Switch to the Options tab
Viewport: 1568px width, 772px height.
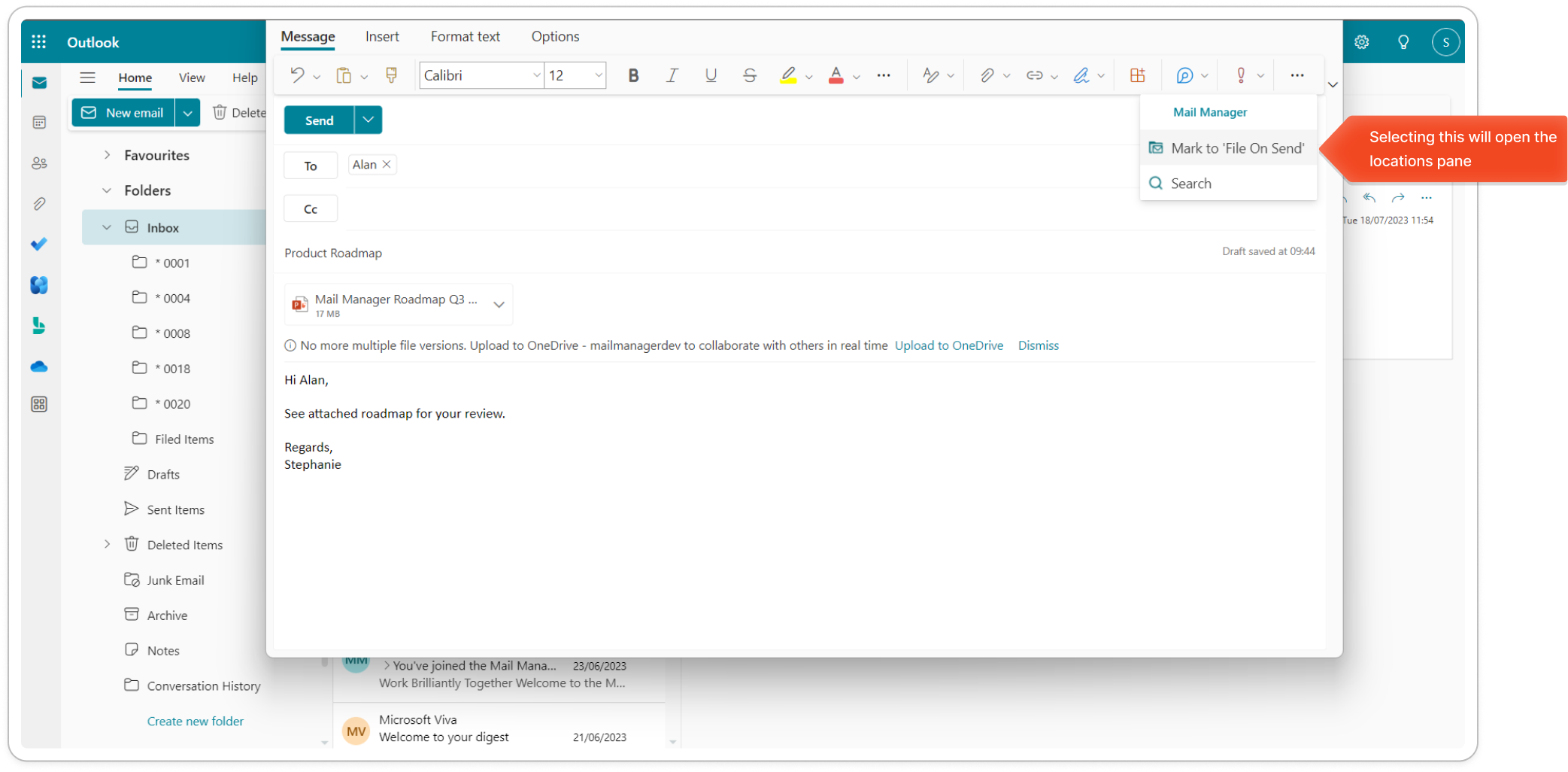click(555, 36)
